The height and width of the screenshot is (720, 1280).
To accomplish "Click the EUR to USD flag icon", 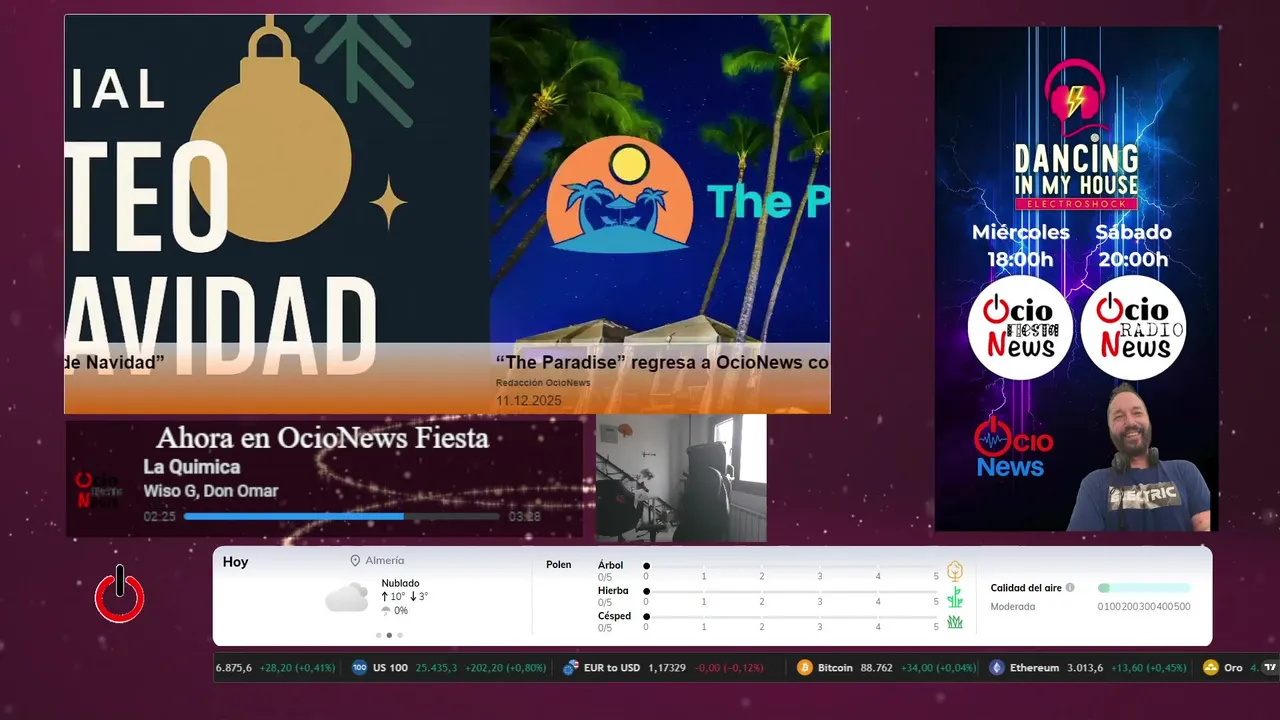I will (571, 668).
